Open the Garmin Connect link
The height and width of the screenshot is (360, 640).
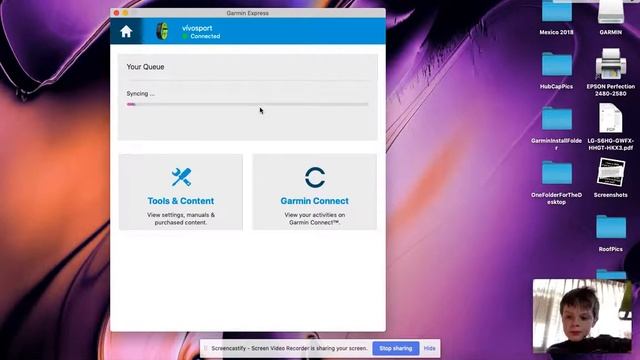pos(314,201)
